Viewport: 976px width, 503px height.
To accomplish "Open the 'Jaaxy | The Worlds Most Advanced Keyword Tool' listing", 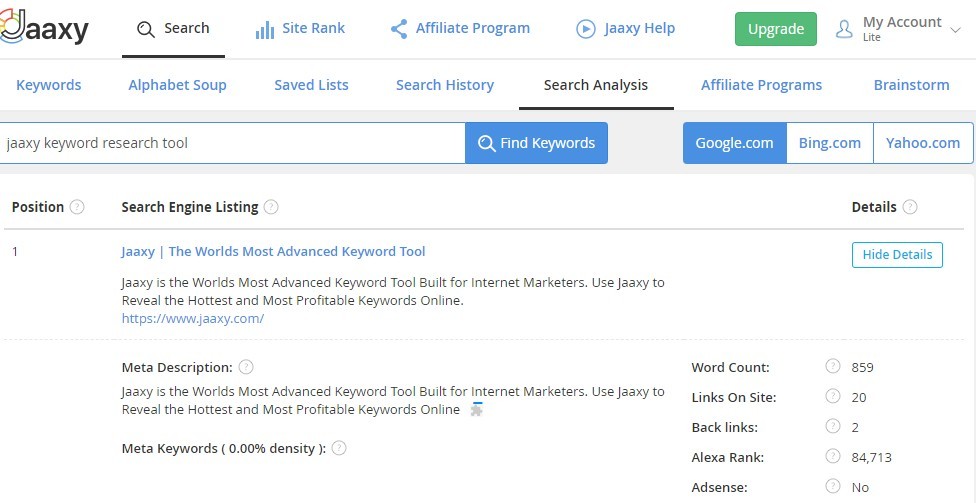I will coord(273,252).
